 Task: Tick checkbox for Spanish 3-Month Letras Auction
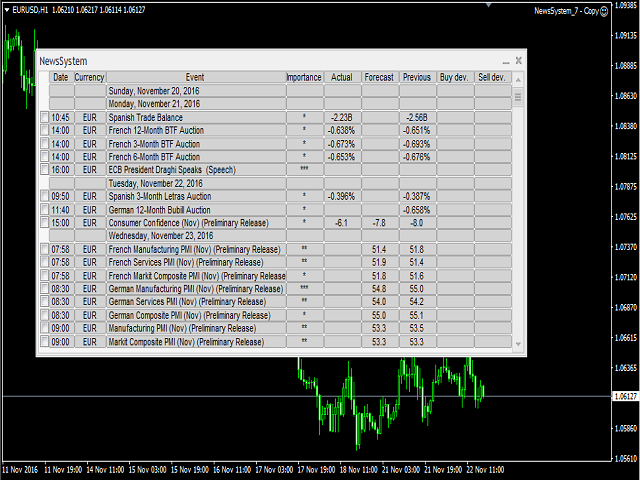coord(44,196)
